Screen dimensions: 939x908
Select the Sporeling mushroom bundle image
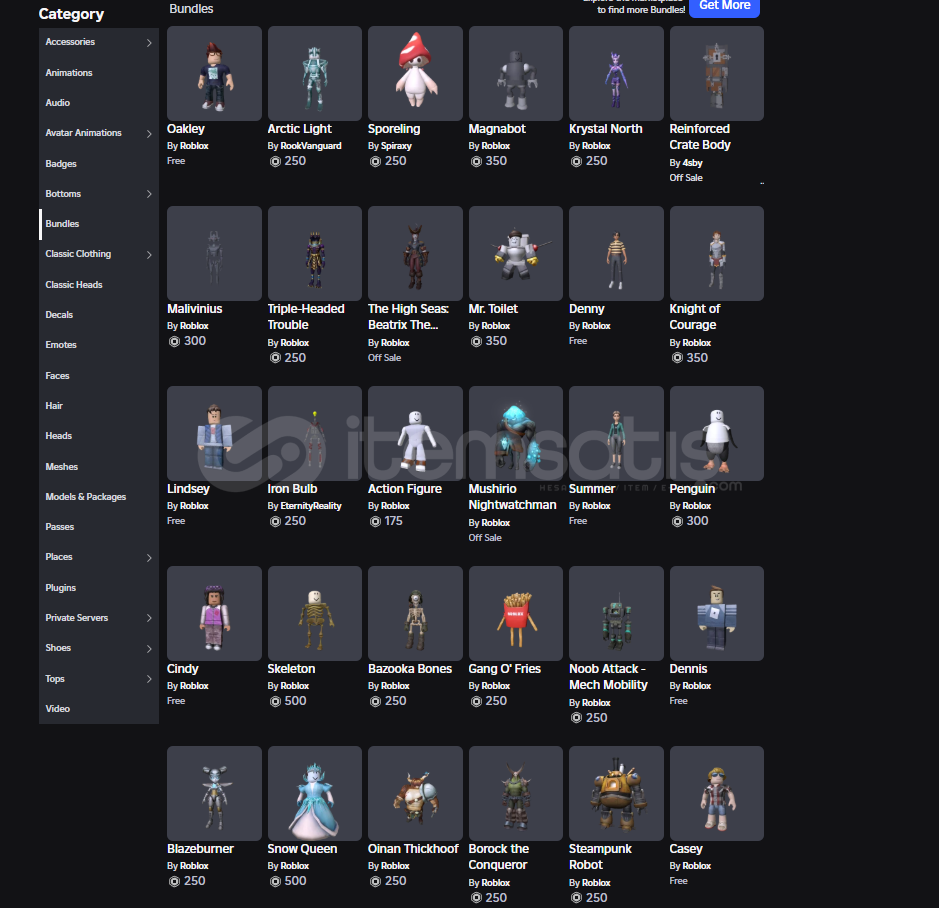pyautogui.click(x=415, y=74)
